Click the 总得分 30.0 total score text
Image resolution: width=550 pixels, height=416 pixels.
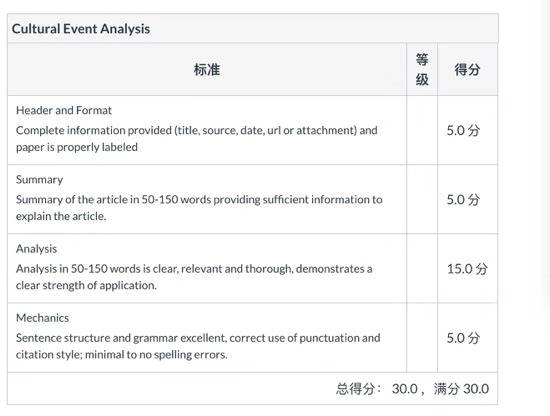(377, 389)
